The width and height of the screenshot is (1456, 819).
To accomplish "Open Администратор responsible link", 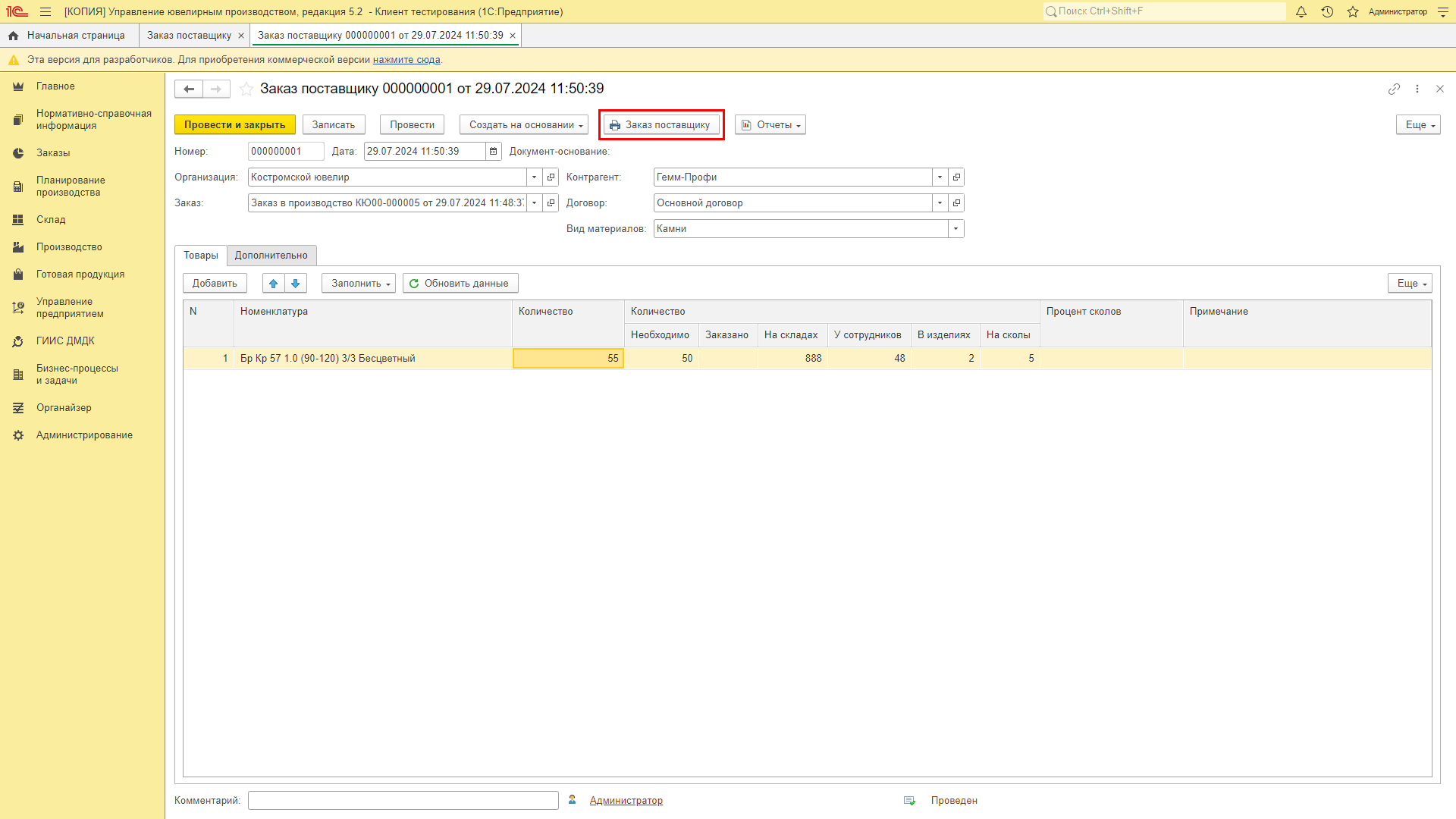I will pos(626,801).
